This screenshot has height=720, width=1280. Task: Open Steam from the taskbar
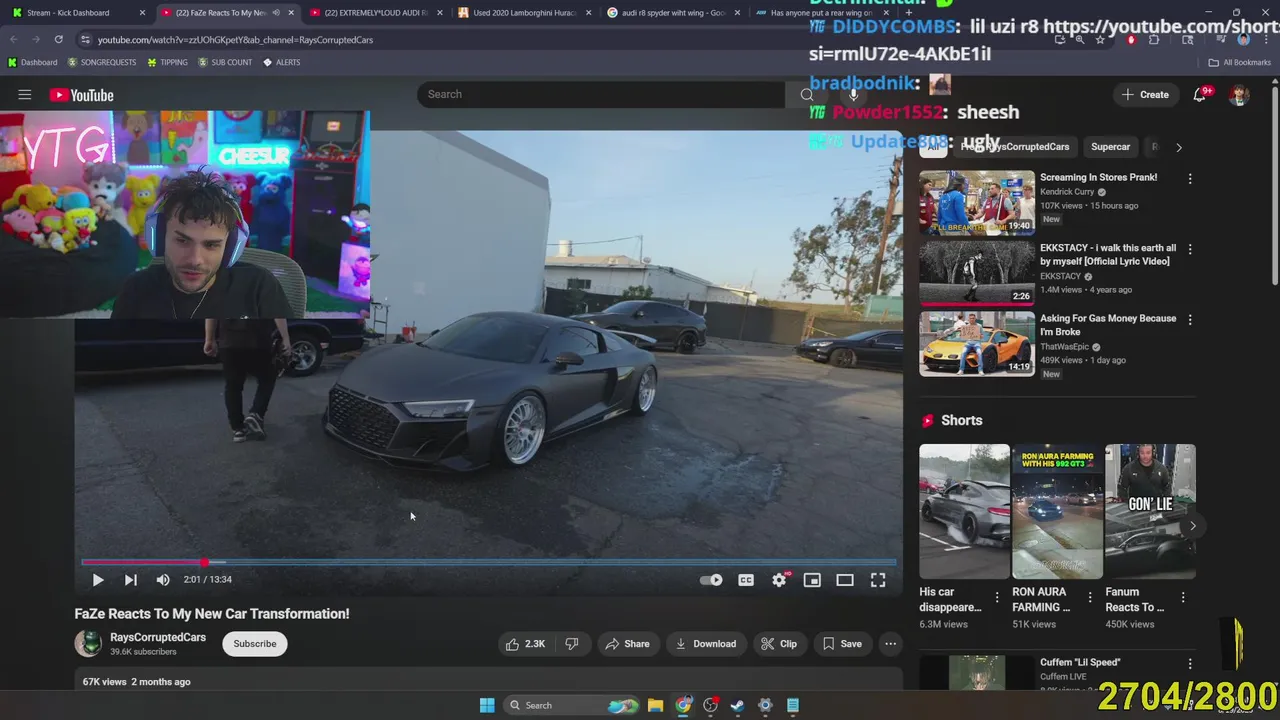coord(738,705)
